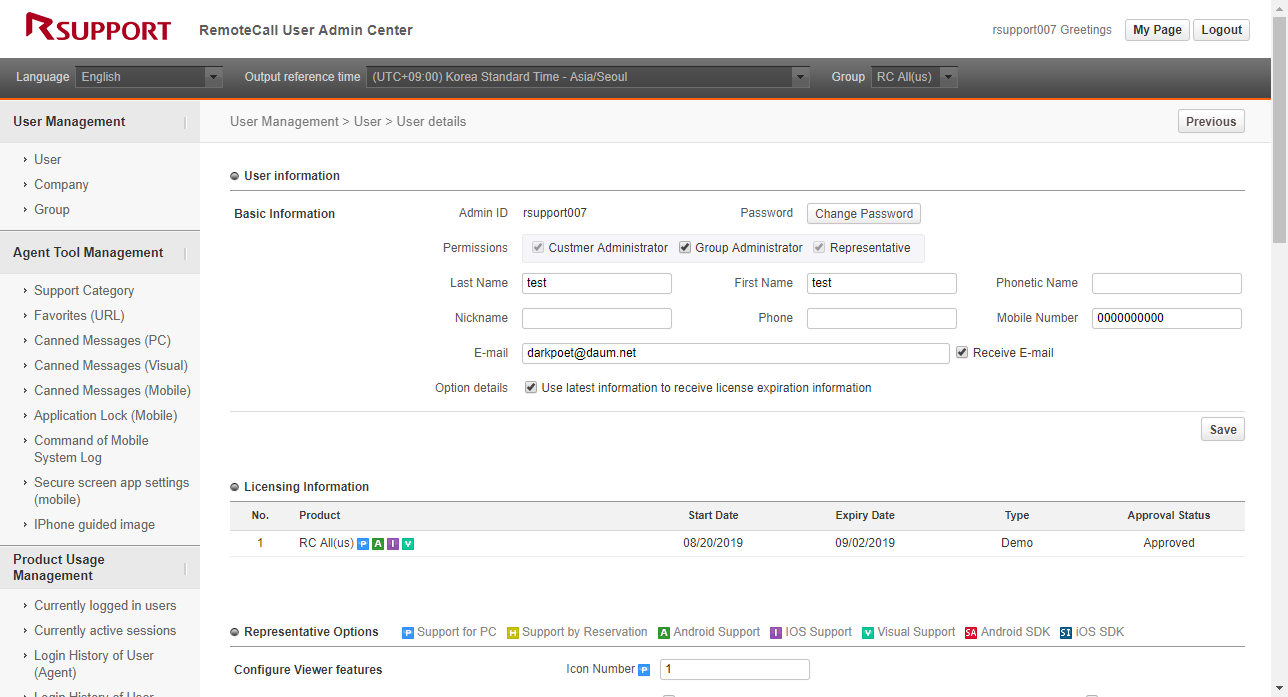1288x697 pixels.
Task: Open Canned Messages (Visual) menu item
Action: tap(111, 366)
